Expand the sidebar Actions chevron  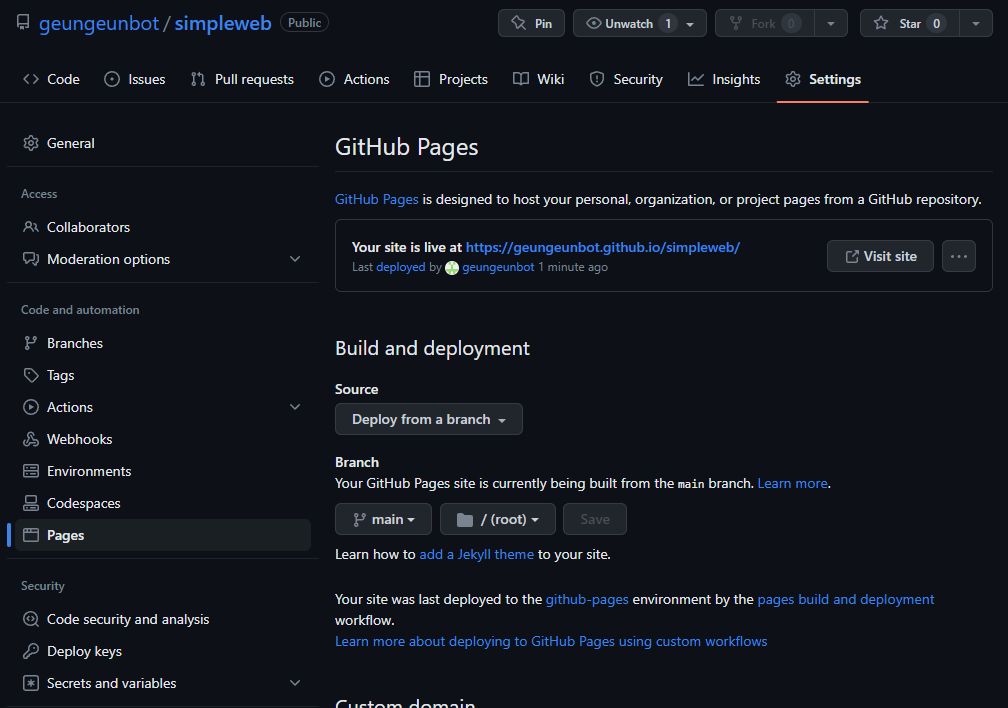[295, 406]
